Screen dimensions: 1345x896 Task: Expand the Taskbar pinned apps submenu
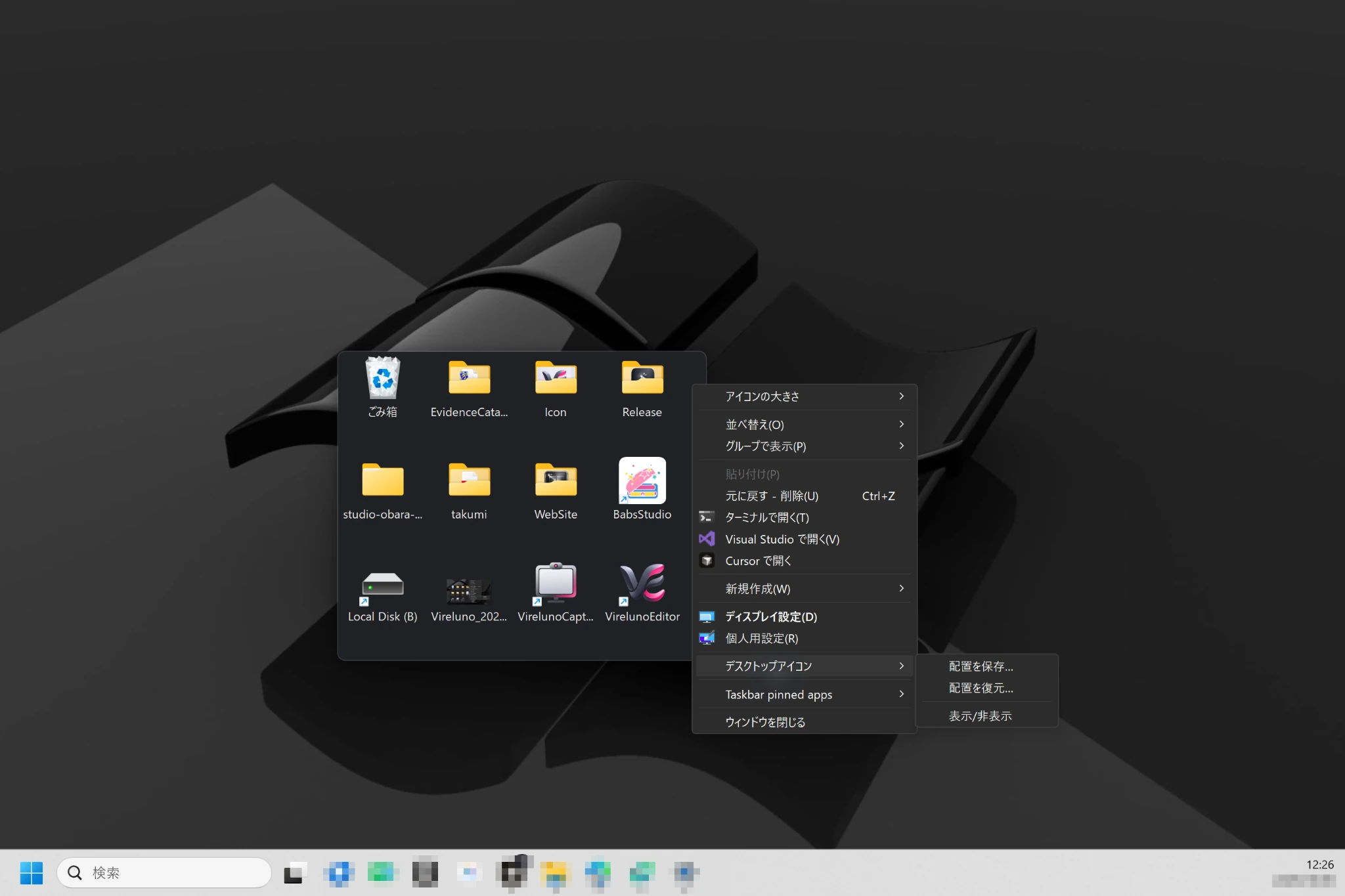805,694
